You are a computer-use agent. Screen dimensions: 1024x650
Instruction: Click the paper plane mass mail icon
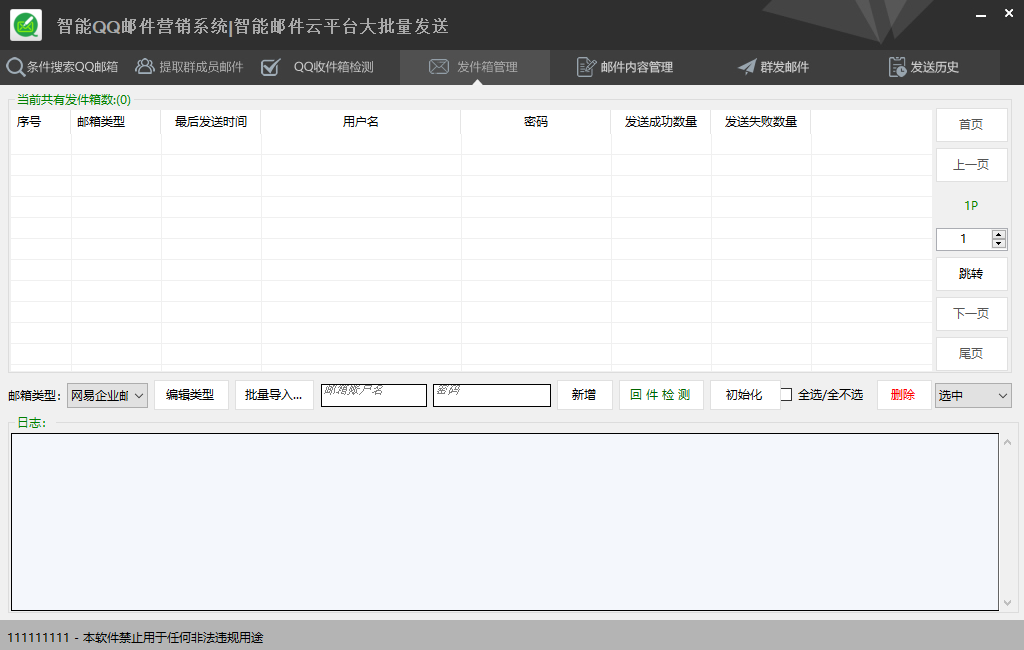coord(746,67)
